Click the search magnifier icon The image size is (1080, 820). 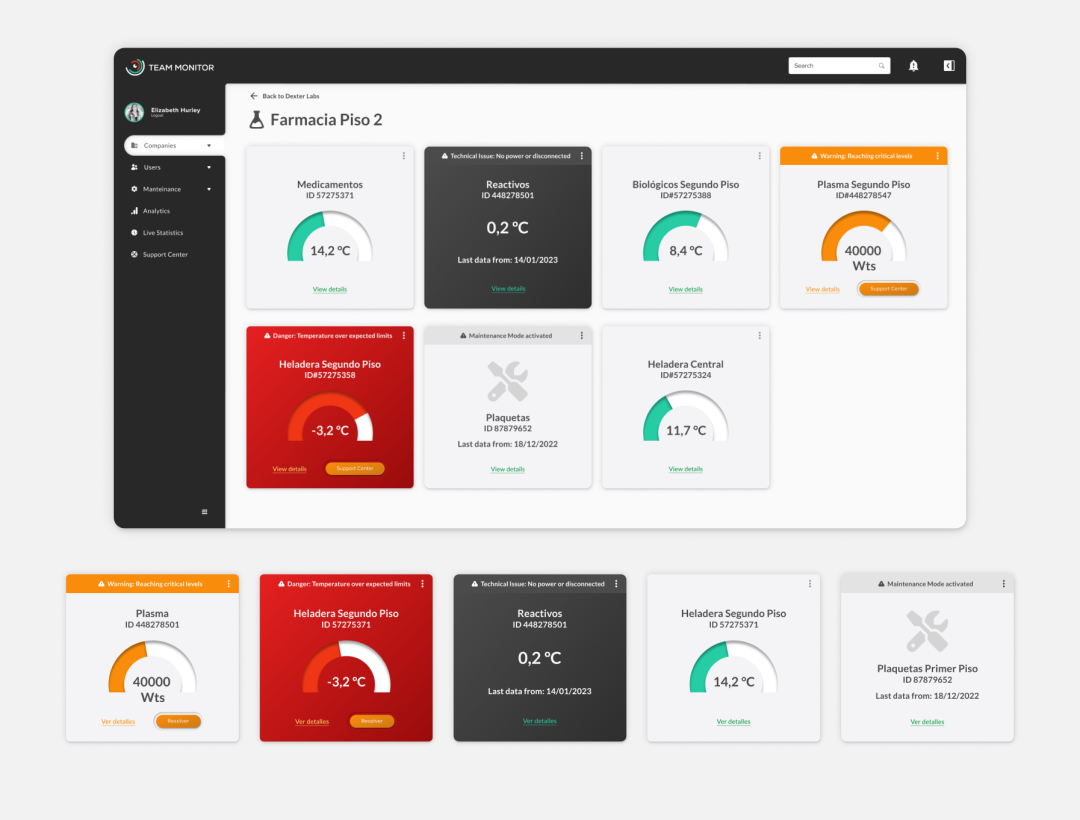click(881, 66)
